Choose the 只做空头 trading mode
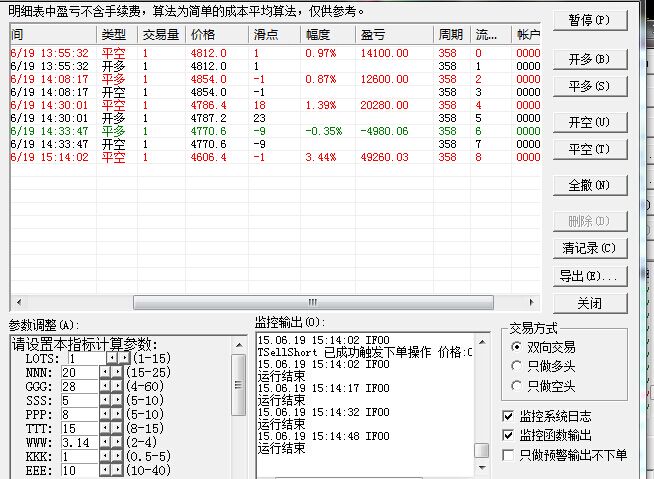 pos(516,385)
